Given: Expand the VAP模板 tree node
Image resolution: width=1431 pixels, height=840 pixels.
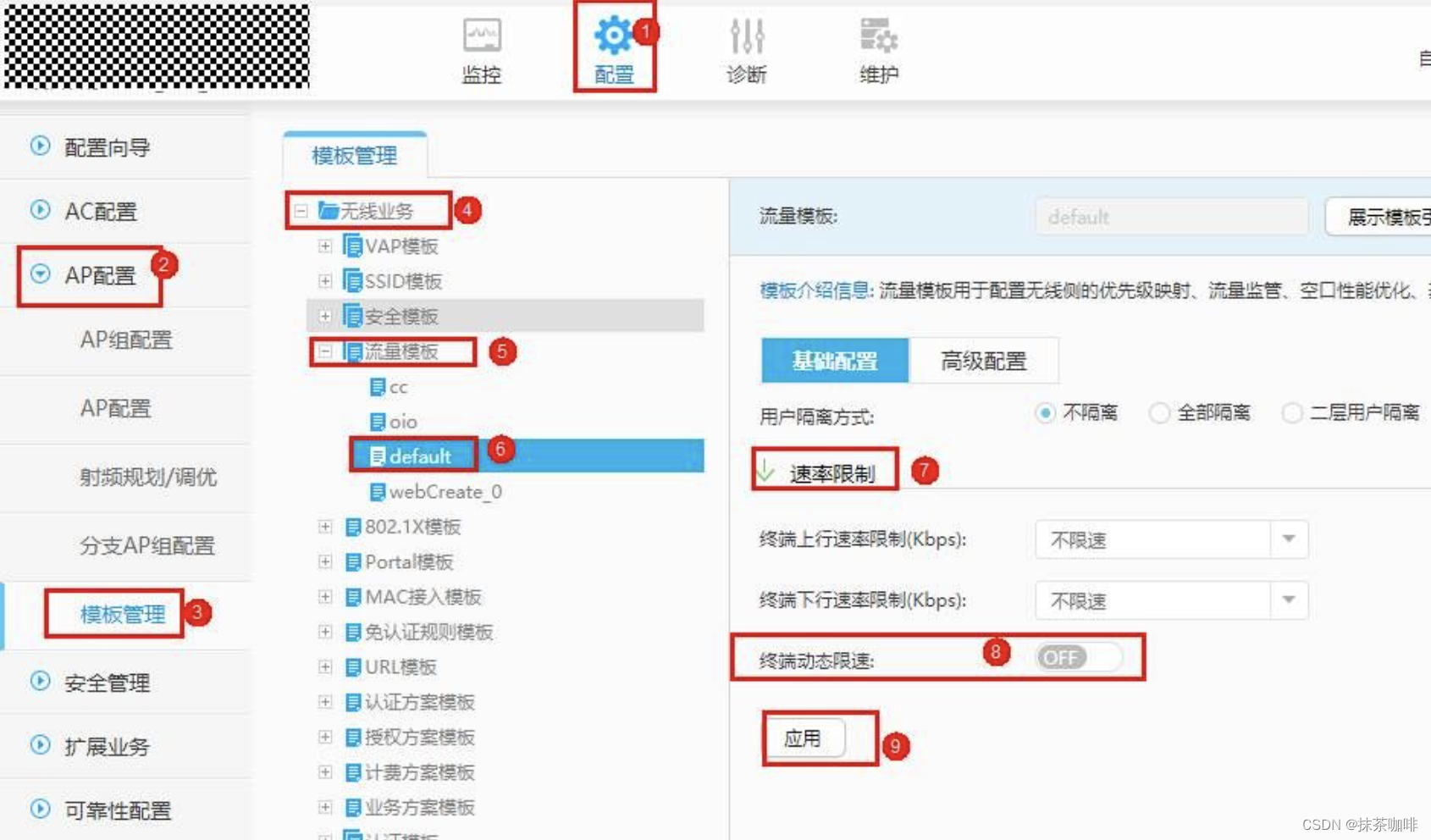Looking at the screenshot, I should tap(325, 246).
